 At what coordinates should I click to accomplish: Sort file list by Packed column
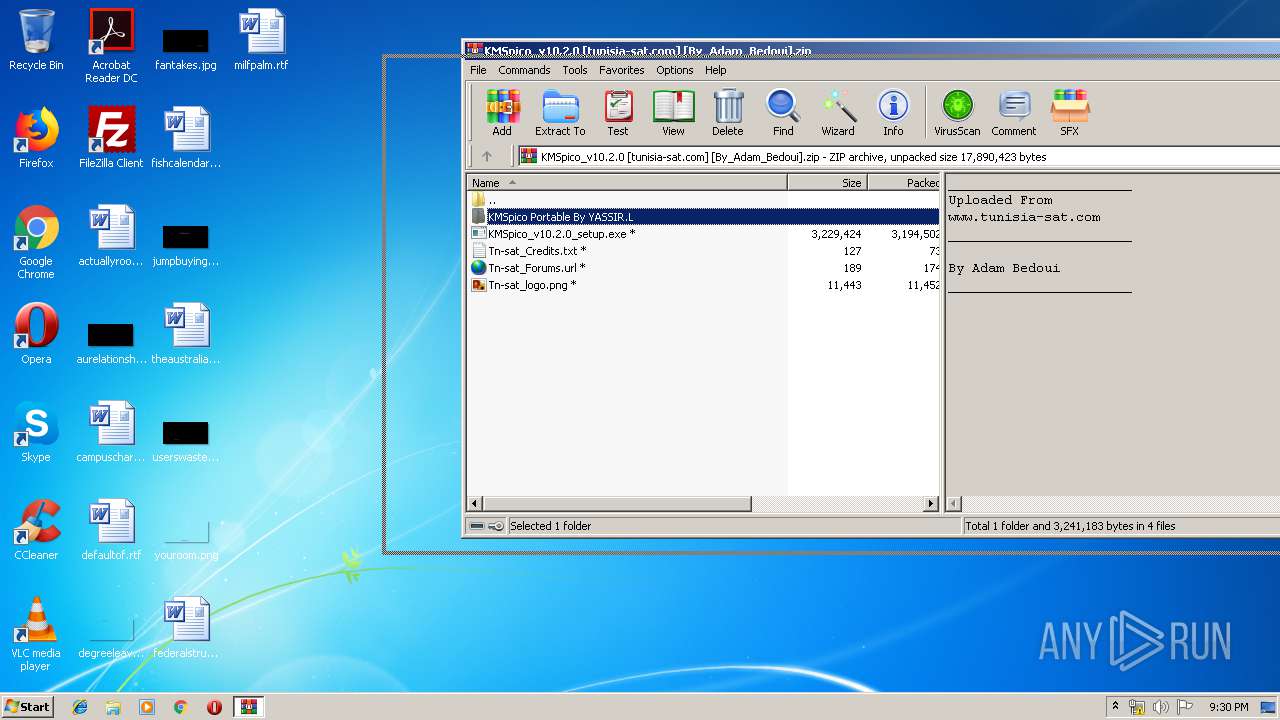click(x=904, y=183)
